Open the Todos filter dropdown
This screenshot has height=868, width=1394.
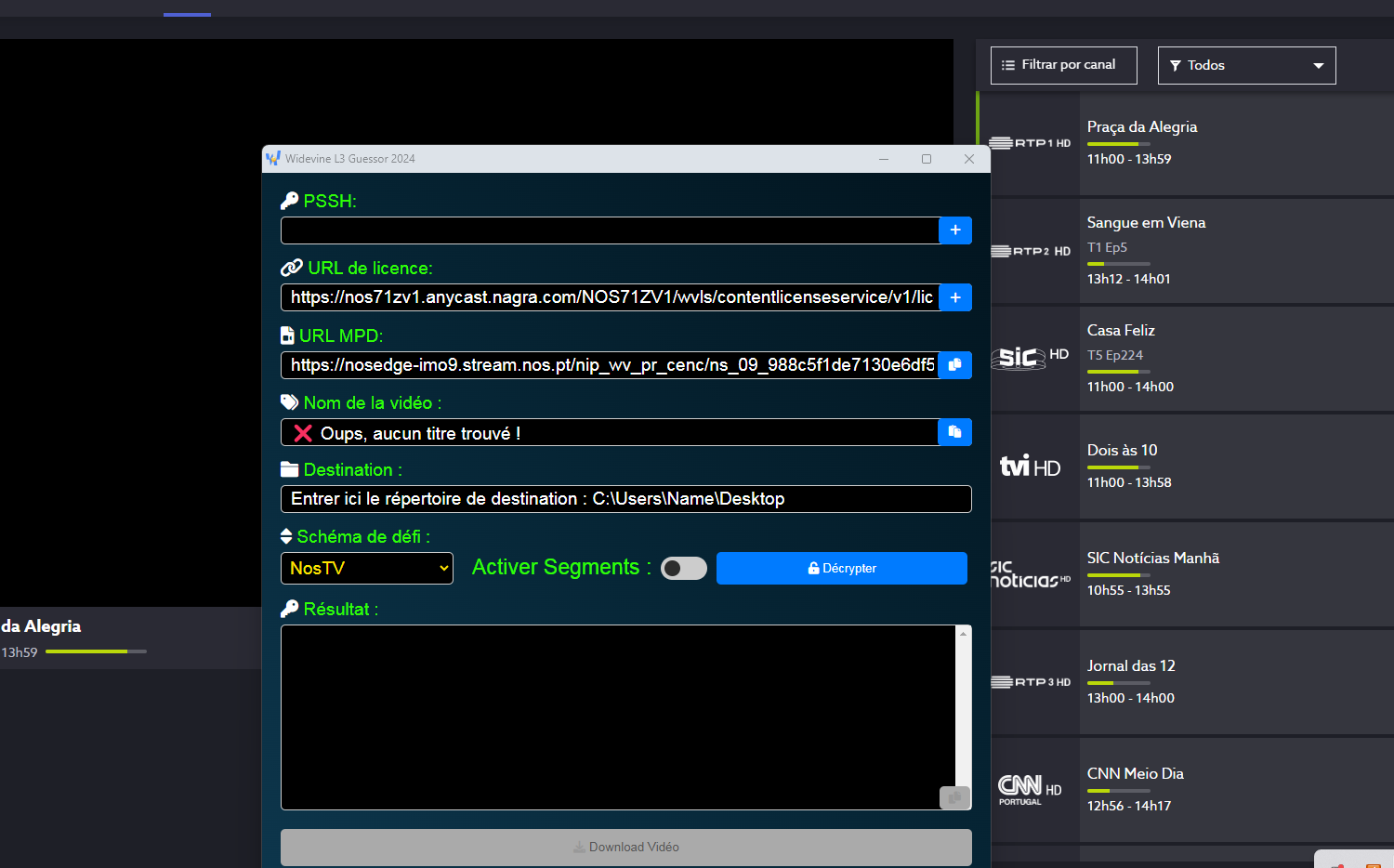coord(1247,65)
